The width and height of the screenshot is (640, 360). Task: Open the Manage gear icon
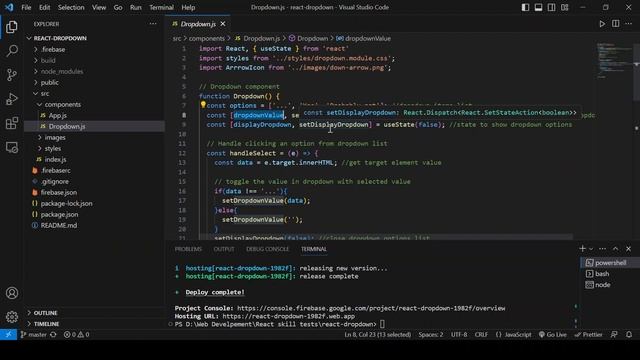point(12,316)
